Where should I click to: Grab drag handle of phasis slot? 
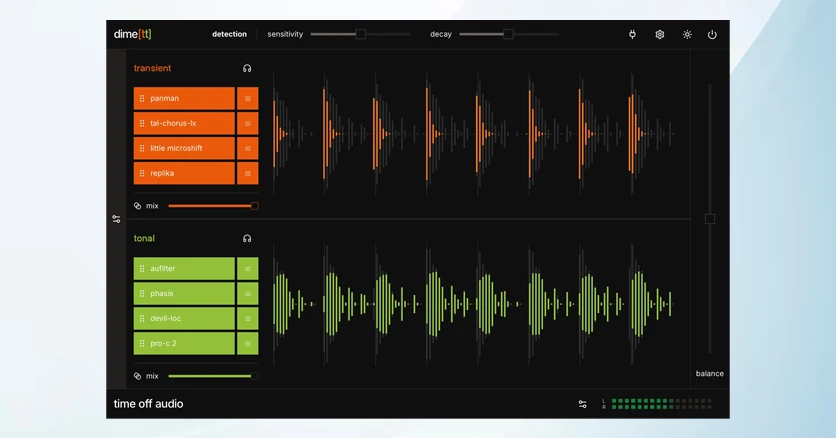click(x=142, y=294)
